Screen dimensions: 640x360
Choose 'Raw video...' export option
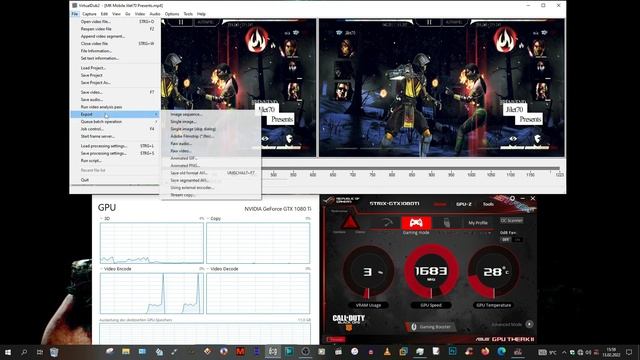pyautogui.click(x=211, y=151)
